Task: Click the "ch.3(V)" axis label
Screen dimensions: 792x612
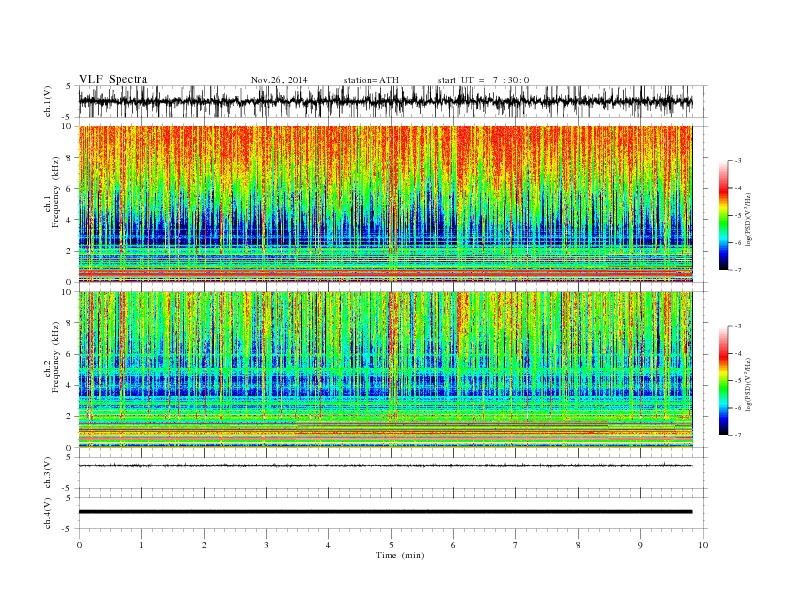Action: pos(48,473)
